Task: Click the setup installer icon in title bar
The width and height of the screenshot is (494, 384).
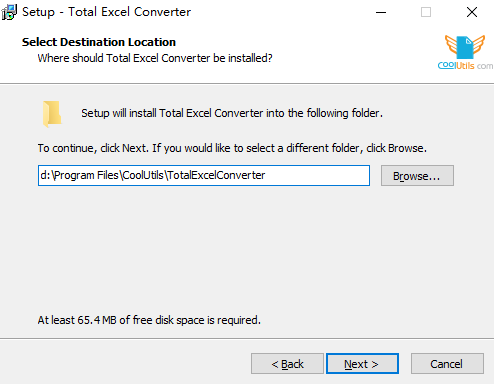Action: coord(9,12)
